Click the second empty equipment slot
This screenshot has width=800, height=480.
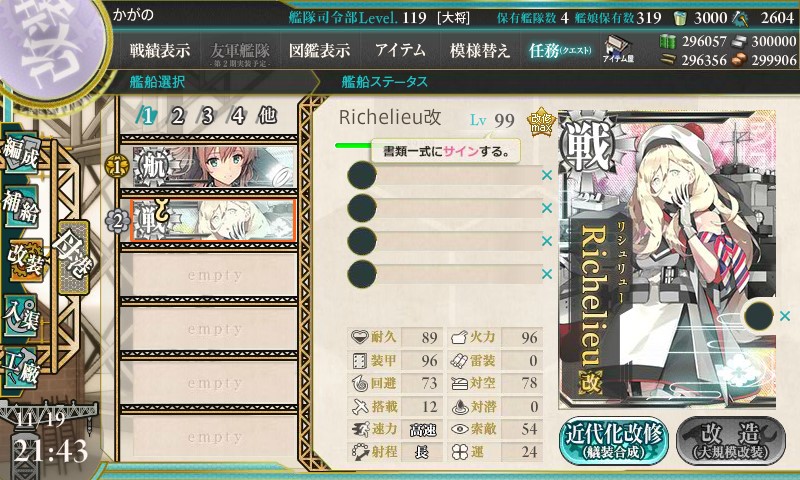pos(445,208)
